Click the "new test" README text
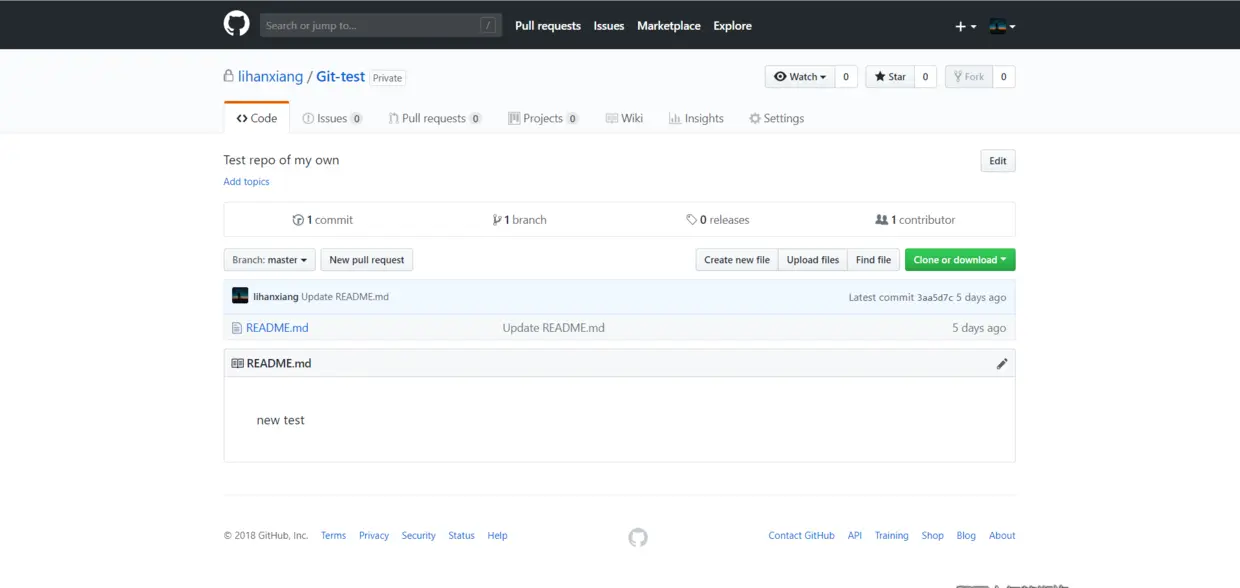1240x588 pixels. (280, 420)
